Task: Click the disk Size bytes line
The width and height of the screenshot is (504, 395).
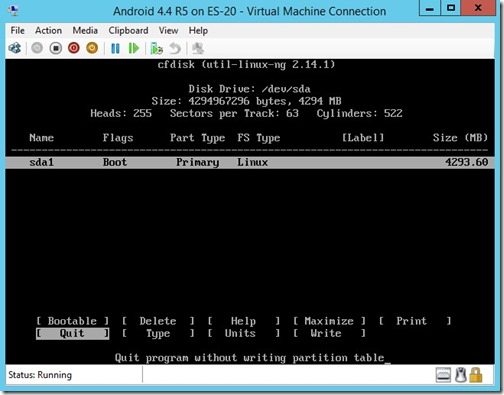Action: 246,101
